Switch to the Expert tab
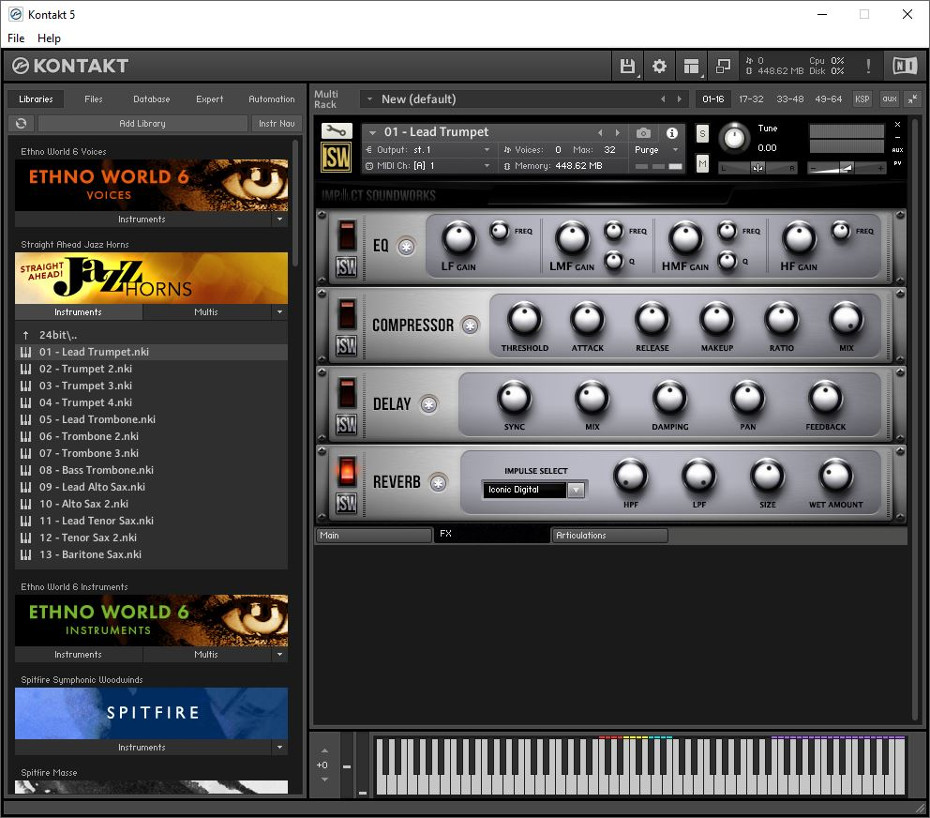 point(209,99)
